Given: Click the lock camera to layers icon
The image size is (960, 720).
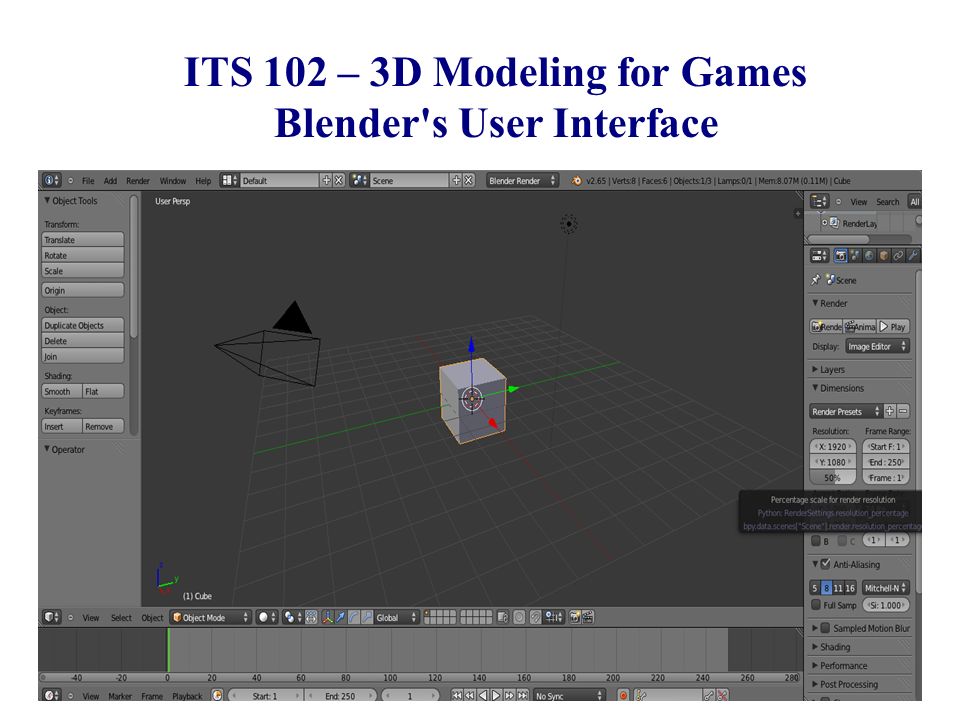Looking at the screenshot, I should [x=503, y=617].
